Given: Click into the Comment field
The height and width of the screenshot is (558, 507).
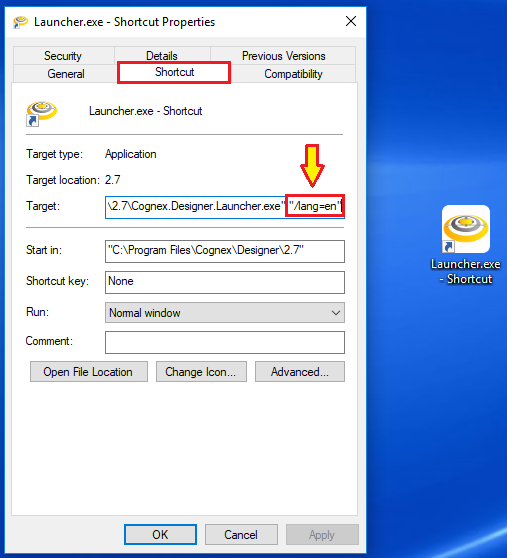Looking at the screenshot, I should pos(225,342).
